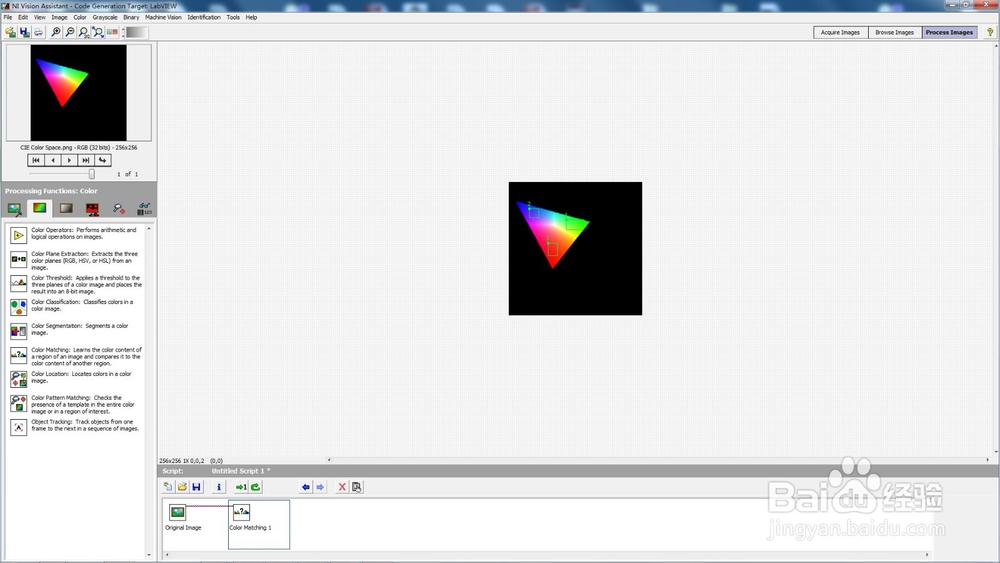Click the gray gradient palette in the toolbar
The image size is (1000, 563).
coord(136,32)
